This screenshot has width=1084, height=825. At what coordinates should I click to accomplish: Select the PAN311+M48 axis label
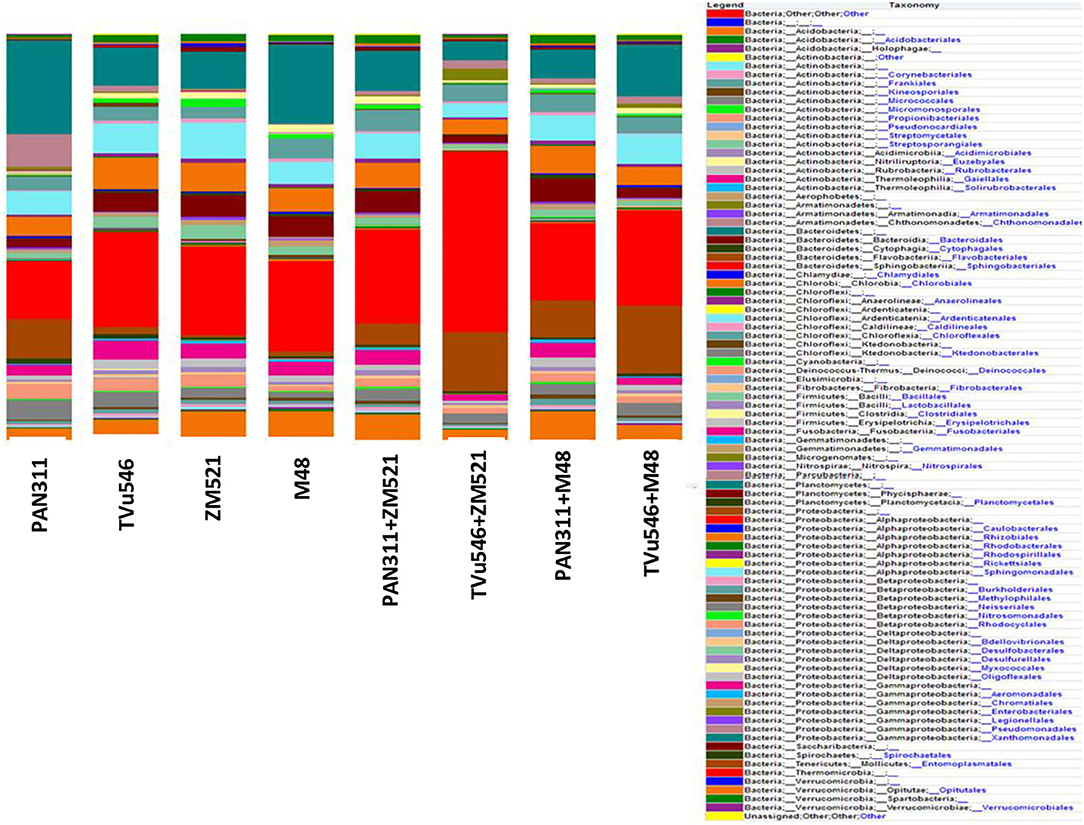pyautogui.click(x=563, y=516)
